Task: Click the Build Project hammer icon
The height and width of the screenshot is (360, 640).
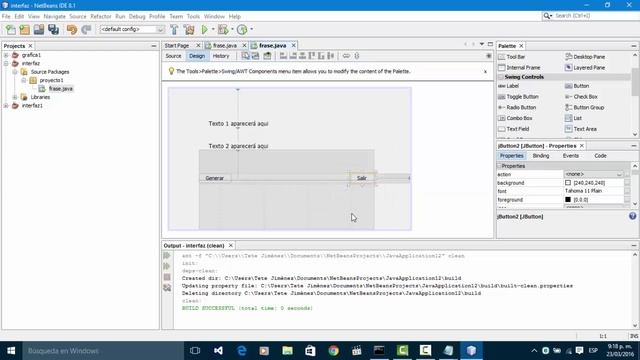Action: pyautogui.click(x=174, y=29)
